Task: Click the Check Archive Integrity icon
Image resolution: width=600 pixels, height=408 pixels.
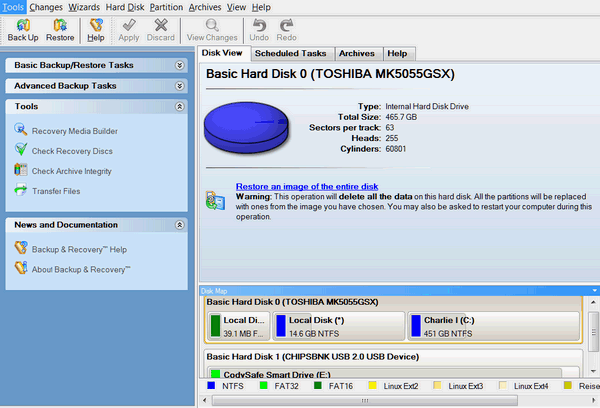Action: 21,170
